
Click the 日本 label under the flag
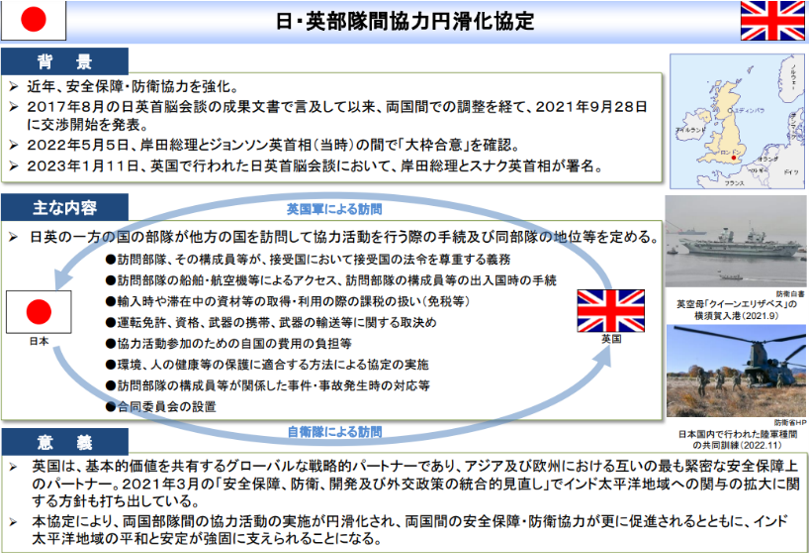(39, 341)
